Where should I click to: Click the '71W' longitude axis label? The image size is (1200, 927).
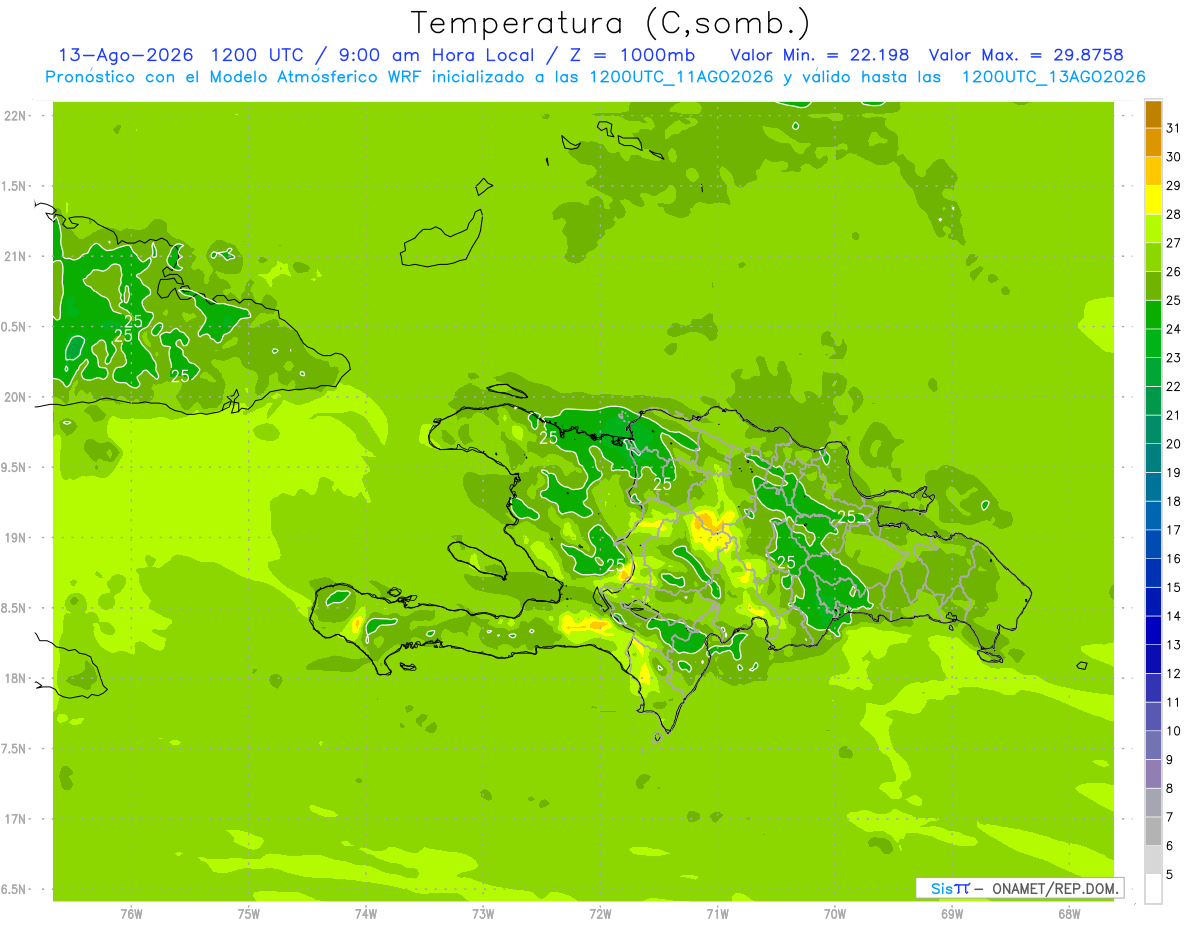[717, 914]
